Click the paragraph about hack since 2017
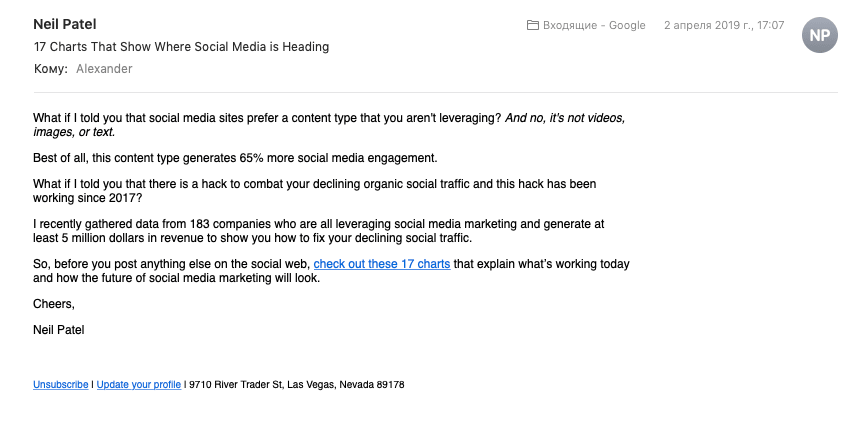The image size is (863, 424). [314, 191]
